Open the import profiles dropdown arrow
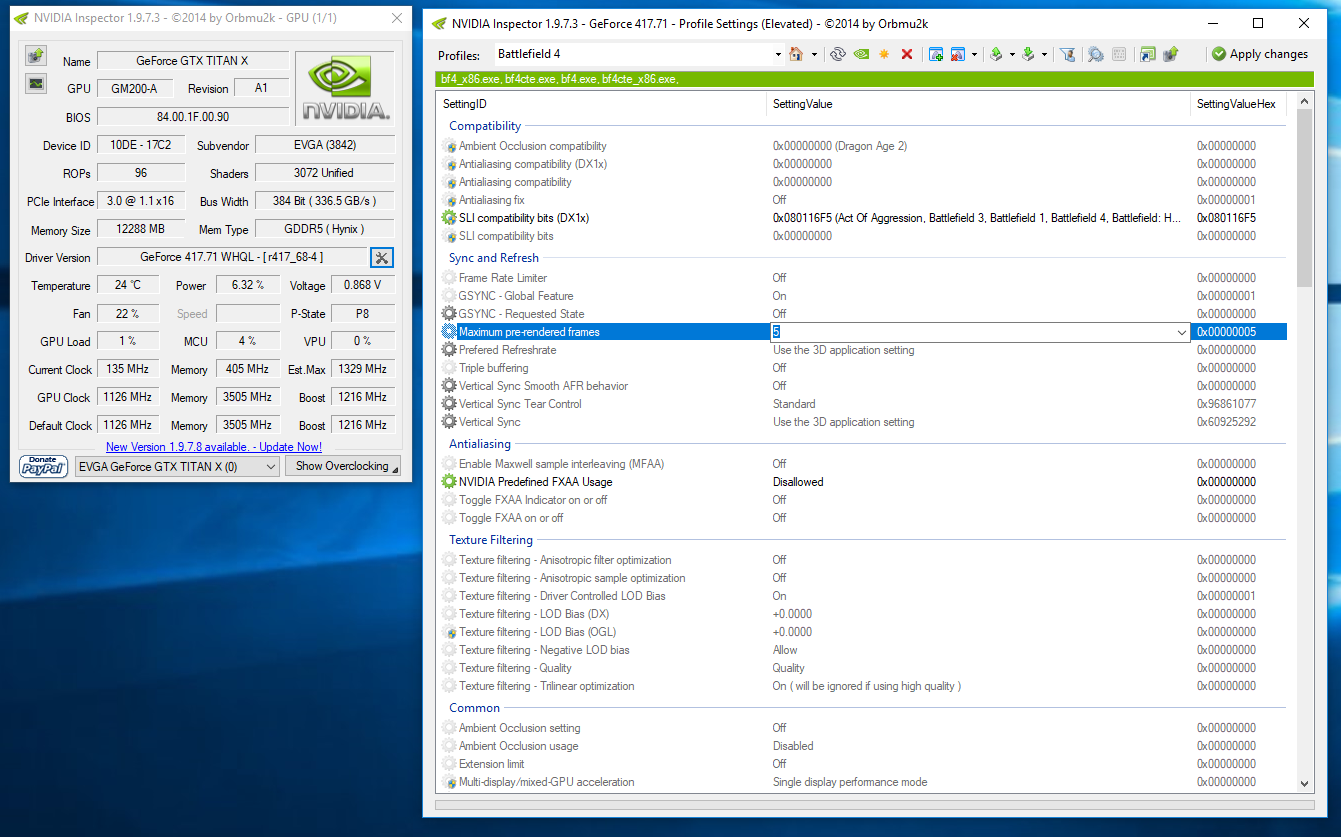The width and height of the screenshot is (1341, 837). (1044, 54)
